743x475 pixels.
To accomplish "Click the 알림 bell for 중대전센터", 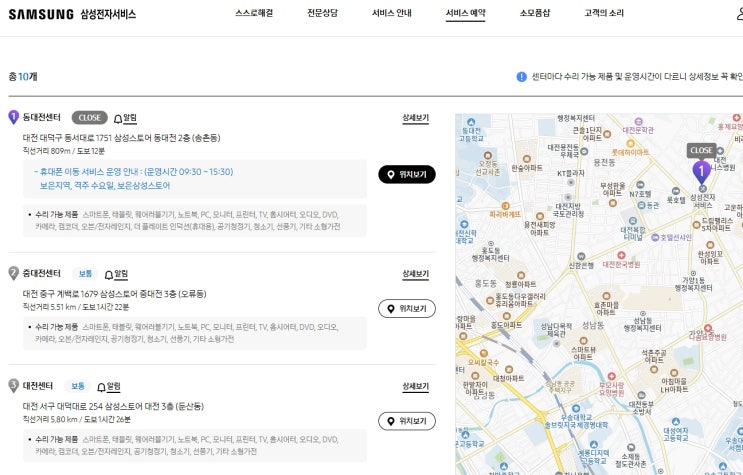I will (116, 274).
